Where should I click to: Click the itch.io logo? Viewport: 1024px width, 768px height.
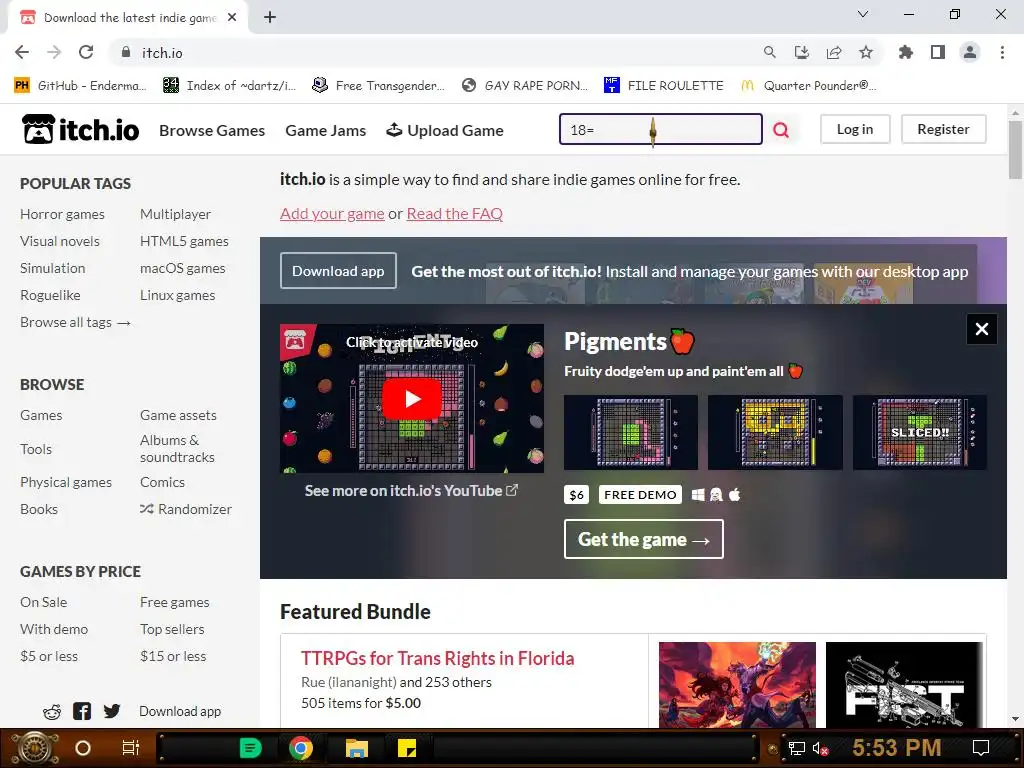pyautogui.click(x=80, y=129)
